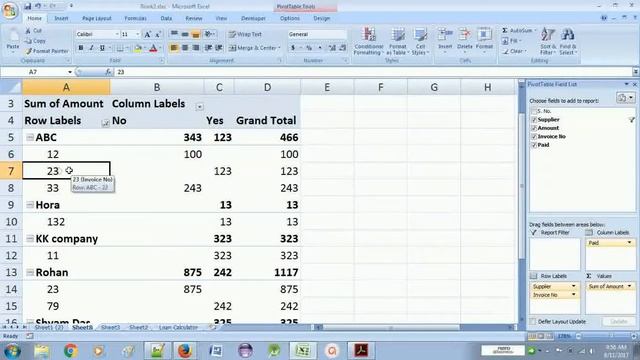Toggle bold formatting
This screenshot has height=360, width=640.
click(81, 48)
